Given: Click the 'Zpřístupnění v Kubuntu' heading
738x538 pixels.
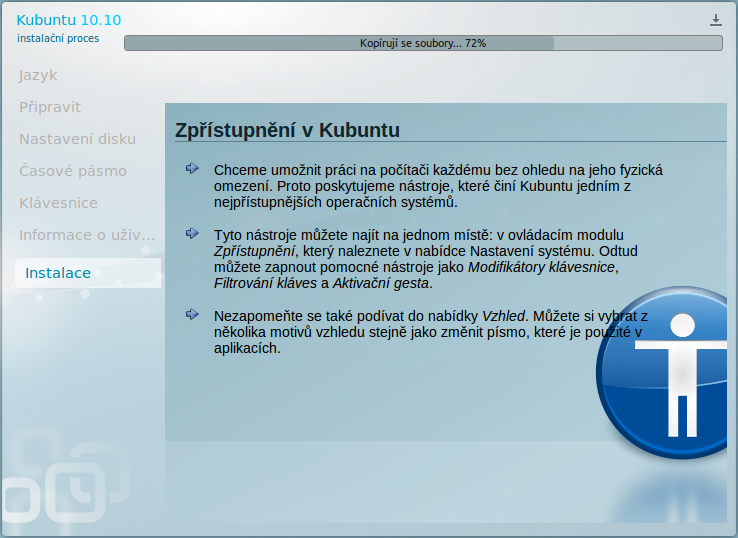Looking at the screenshot, I should (288, 130).
